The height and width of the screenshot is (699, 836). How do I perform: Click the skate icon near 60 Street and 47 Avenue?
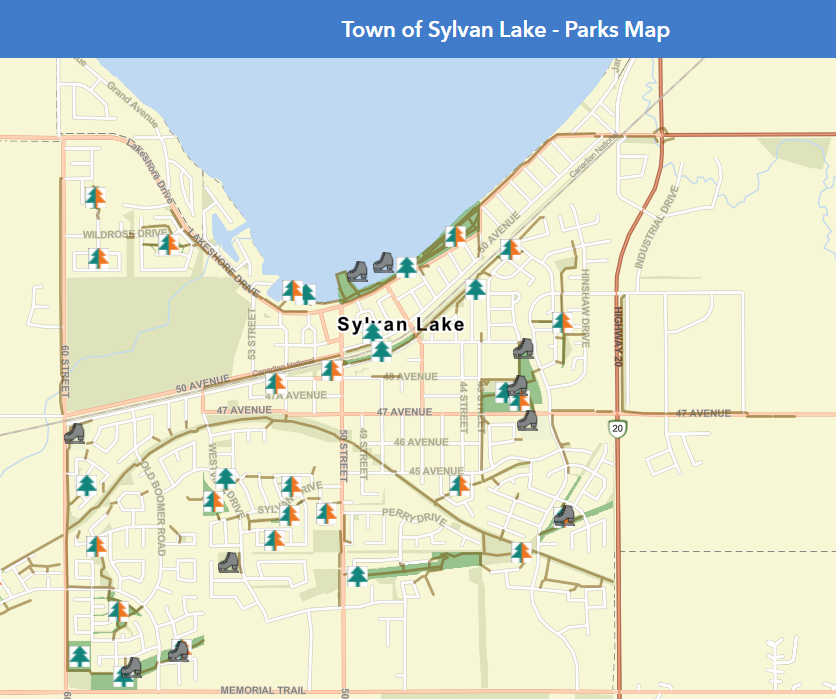(74, 434)
